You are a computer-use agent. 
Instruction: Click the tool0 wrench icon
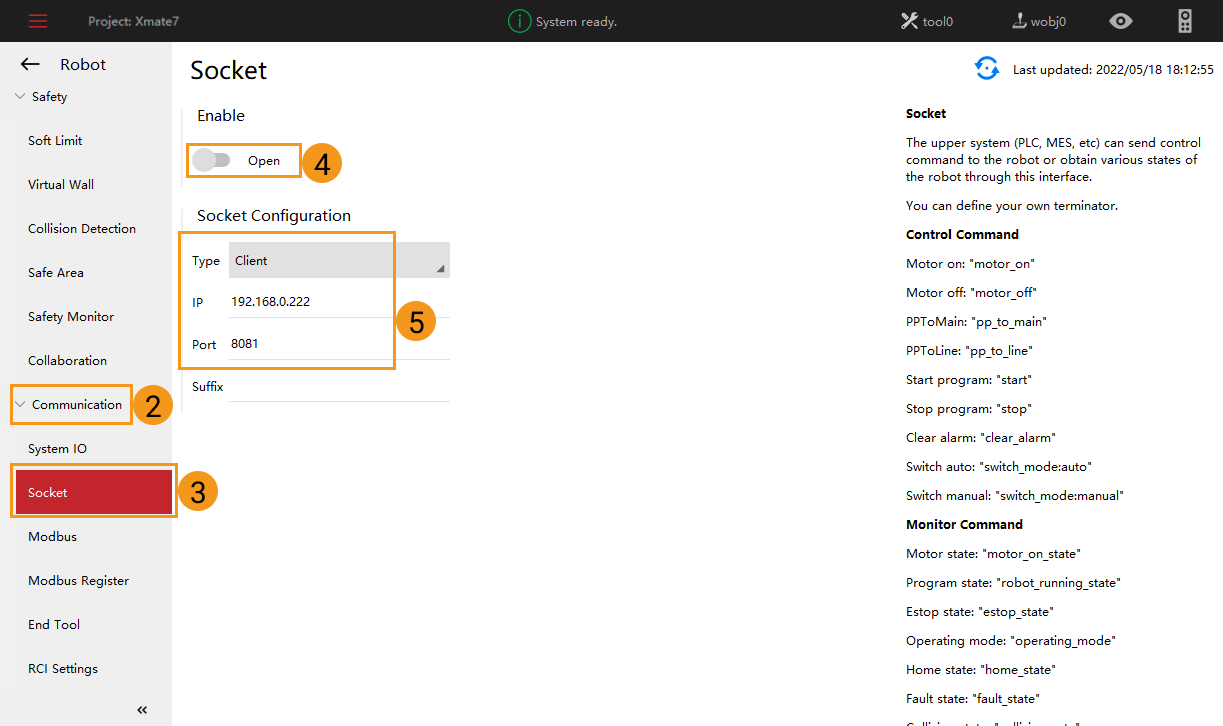tap(912, 20)
